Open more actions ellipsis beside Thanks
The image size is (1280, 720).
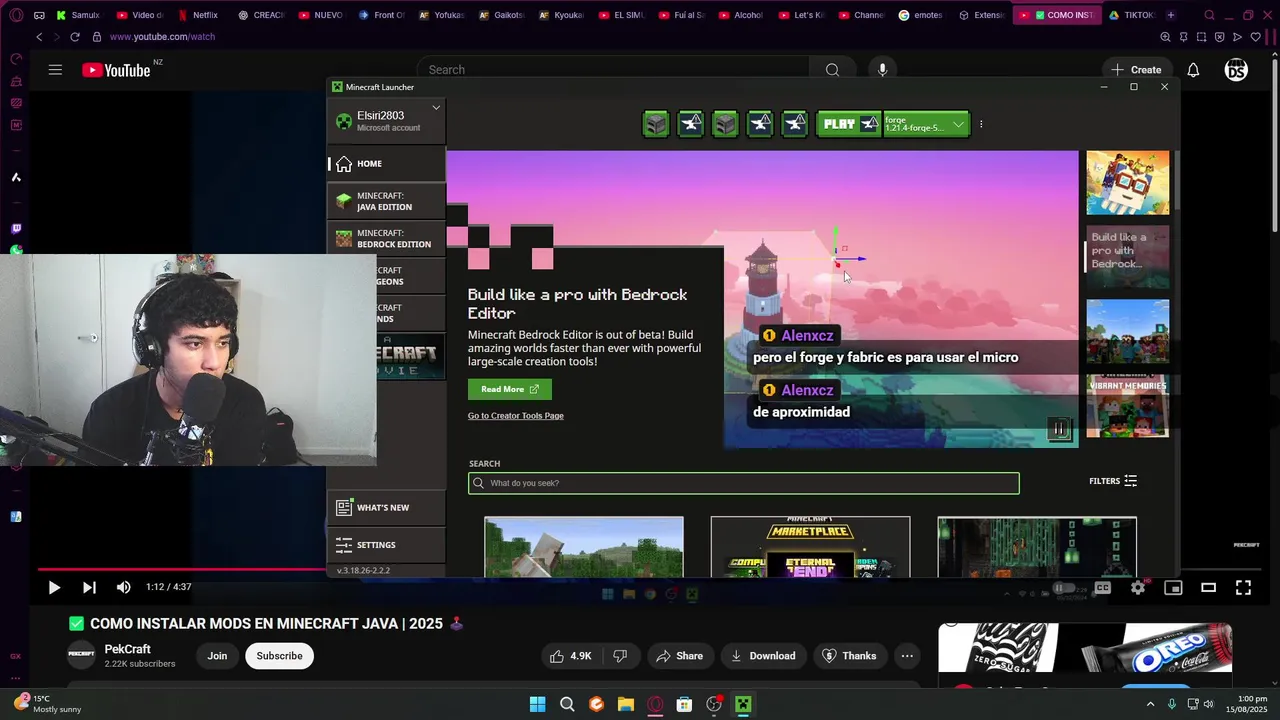[x=907, y=656]
